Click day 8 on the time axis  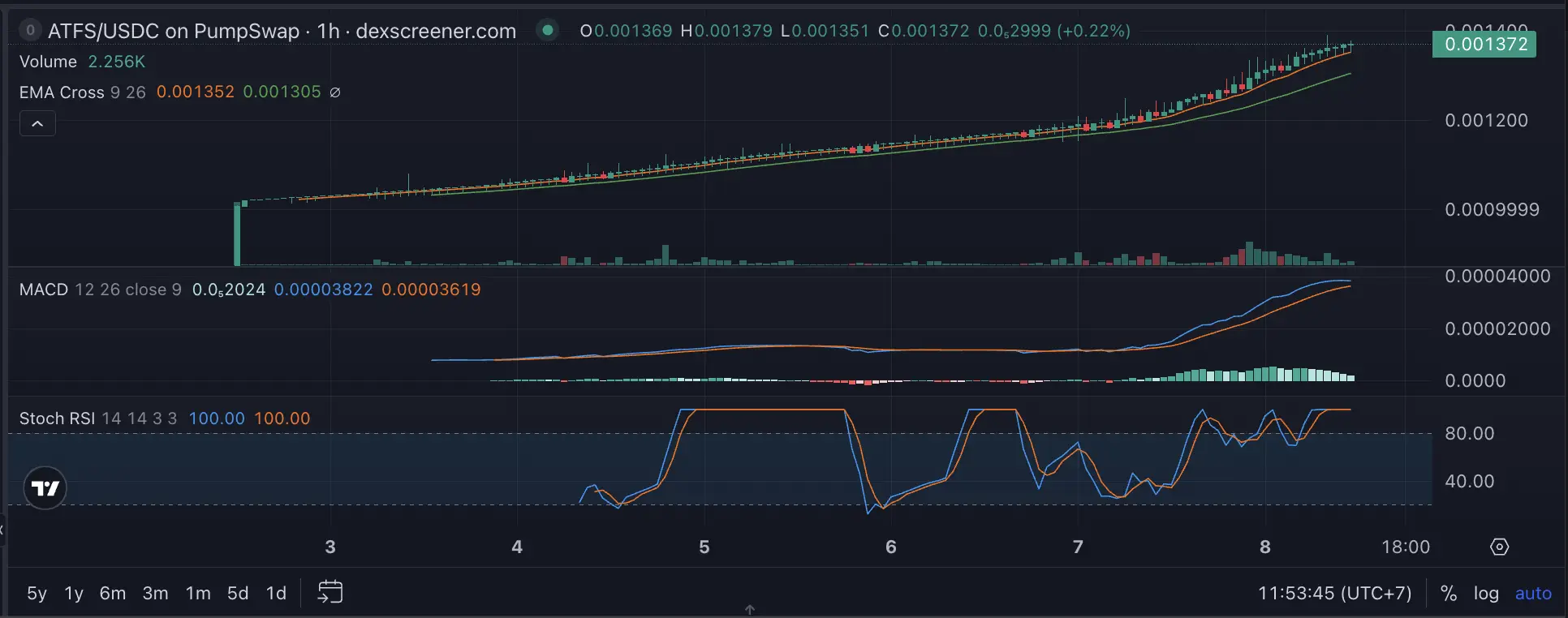[x=1265, y=547]
